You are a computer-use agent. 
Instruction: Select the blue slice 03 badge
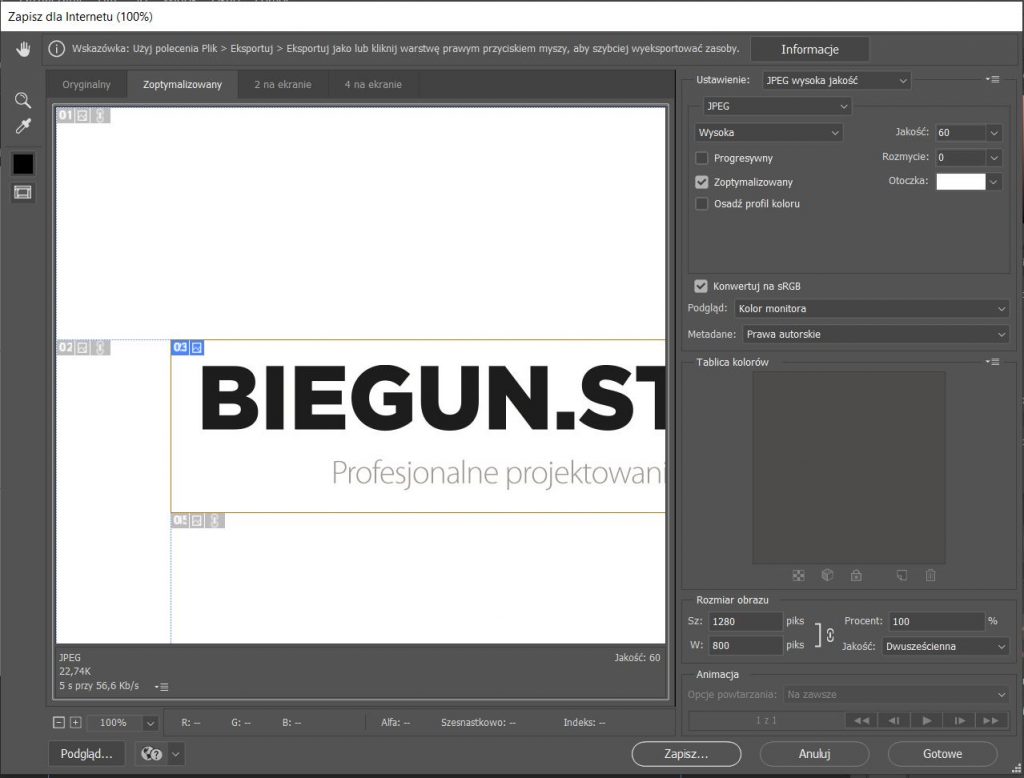tap(187, 348)
